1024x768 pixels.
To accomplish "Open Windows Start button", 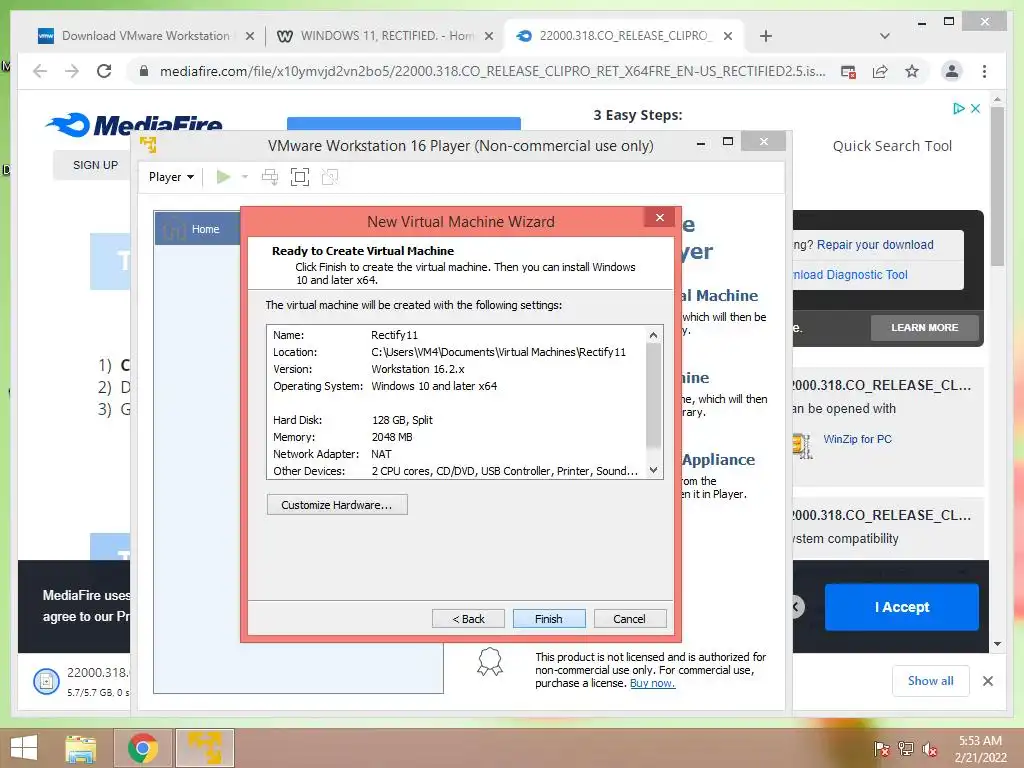I will click(24, 748).
